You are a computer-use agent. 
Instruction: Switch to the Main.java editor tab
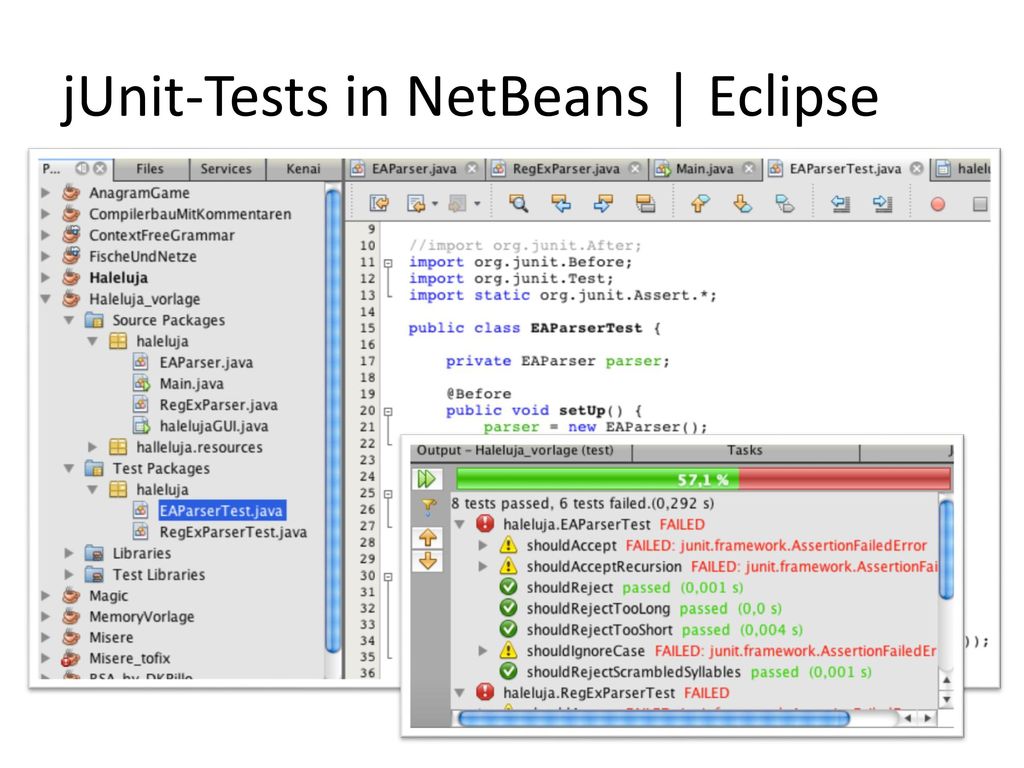point(705,168)
